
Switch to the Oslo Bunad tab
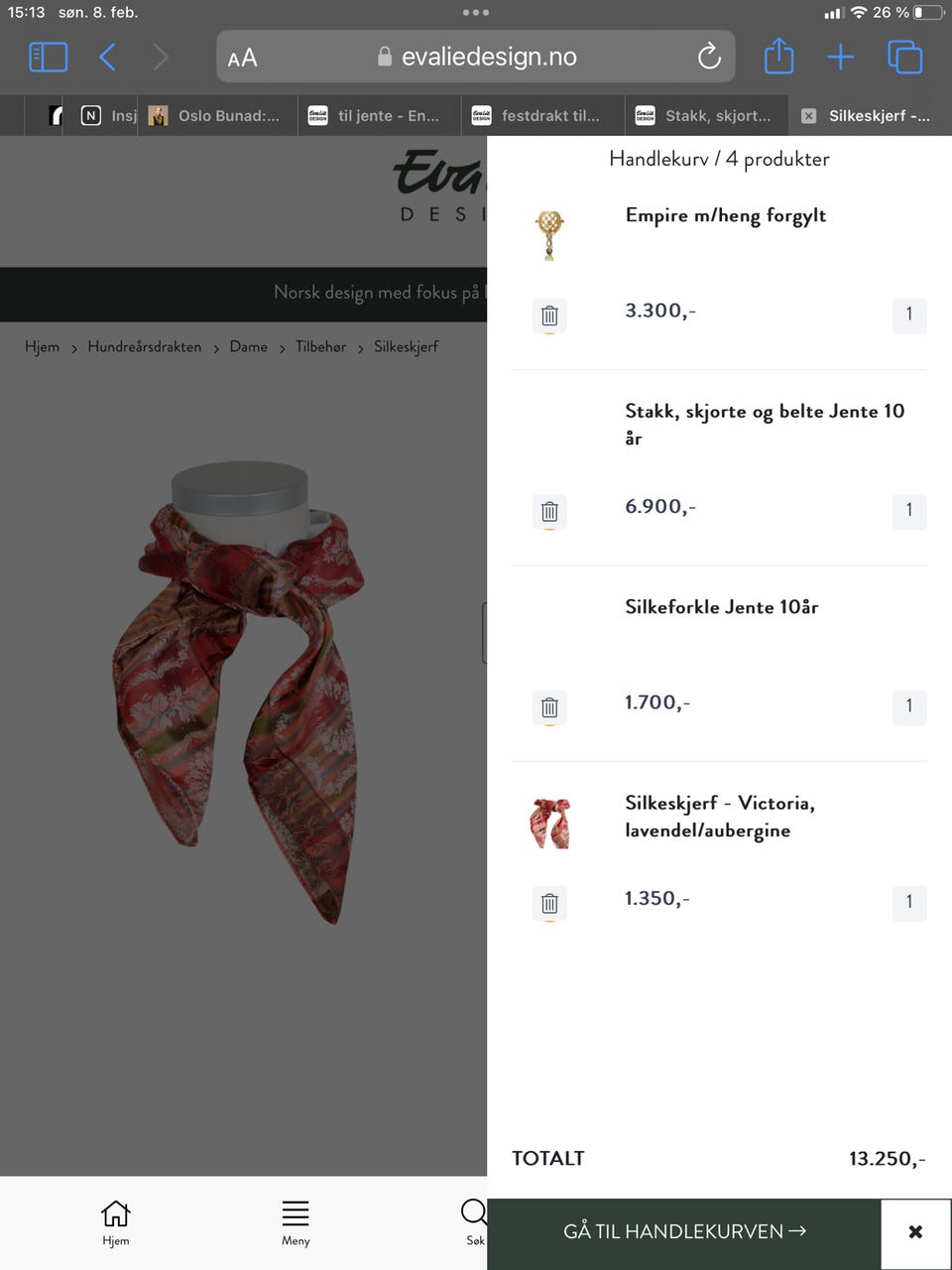(216, 115)
